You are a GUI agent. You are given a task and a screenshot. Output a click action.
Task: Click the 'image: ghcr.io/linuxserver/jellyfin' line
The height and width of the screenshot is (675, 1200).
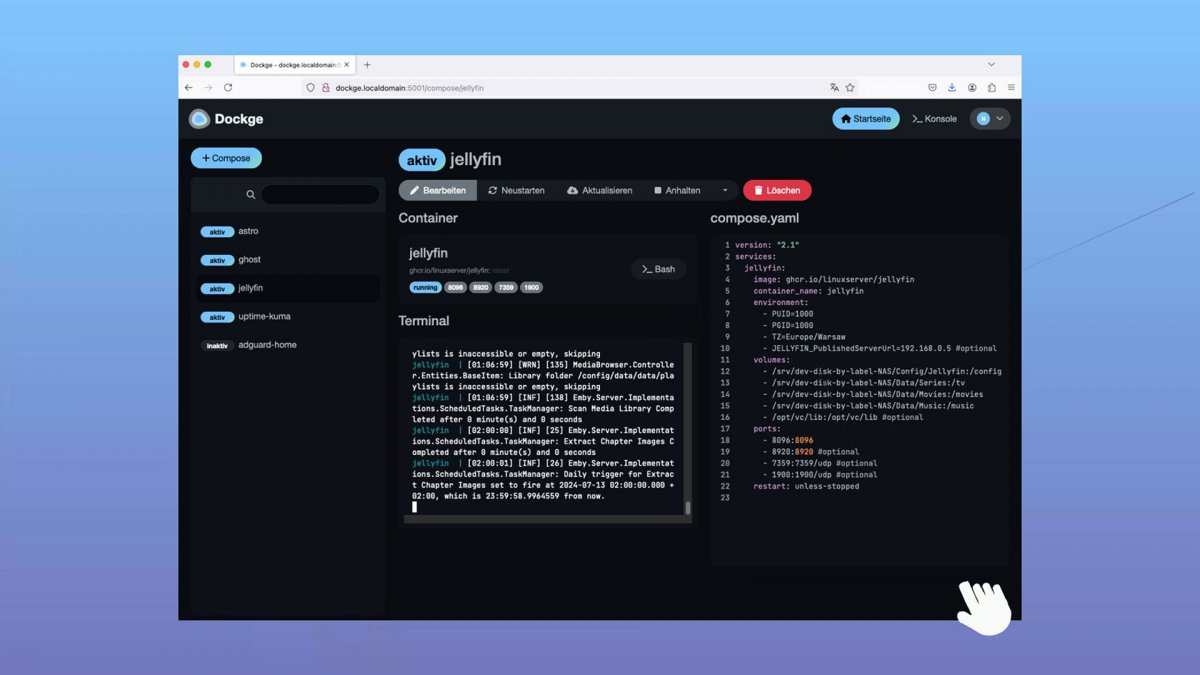tap(834, 279)
